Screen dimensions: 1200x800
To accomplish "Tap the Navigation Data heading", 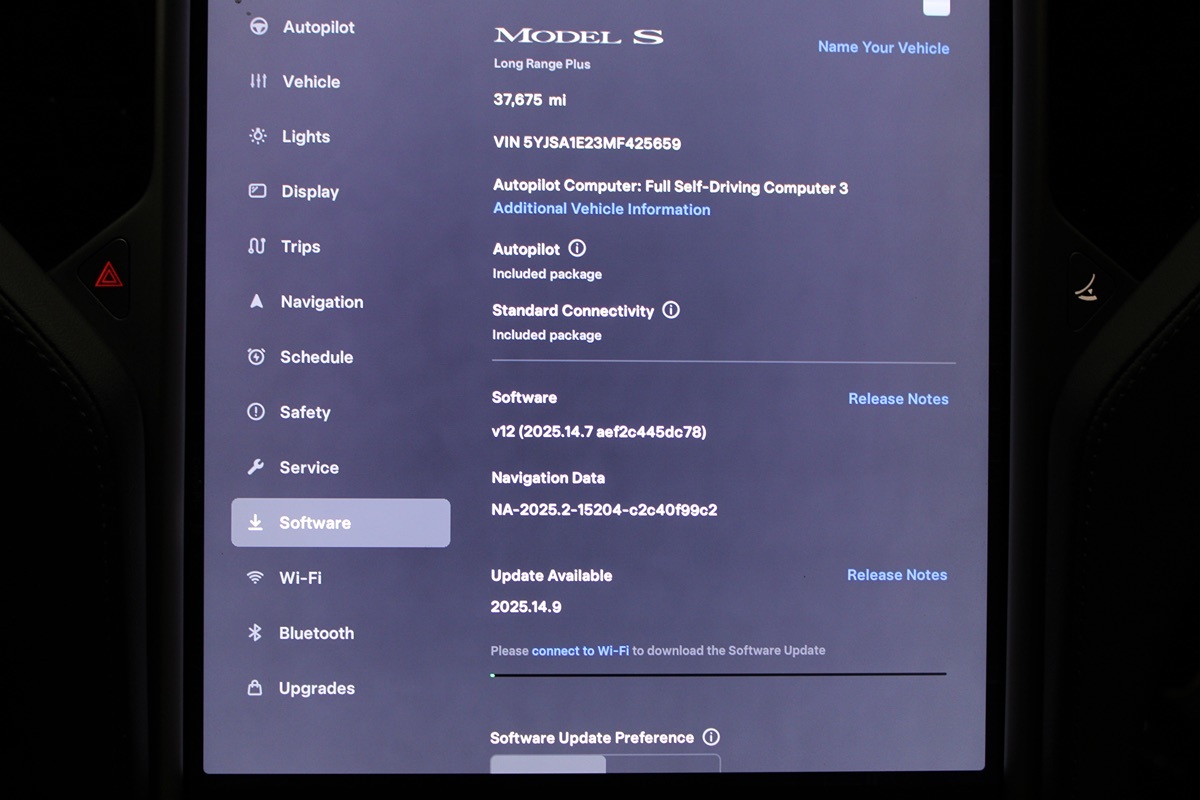I will click(548, 478).
